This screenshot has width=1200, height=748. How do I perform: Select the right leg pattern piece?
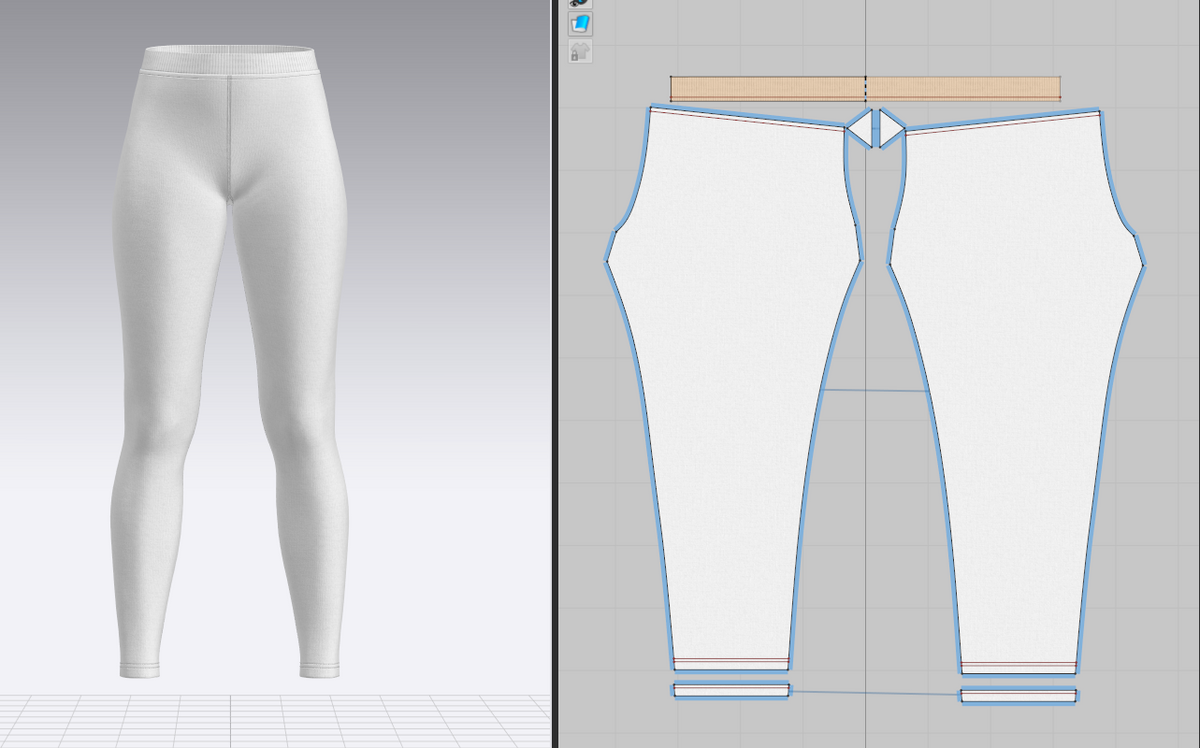coord(1015,390)
